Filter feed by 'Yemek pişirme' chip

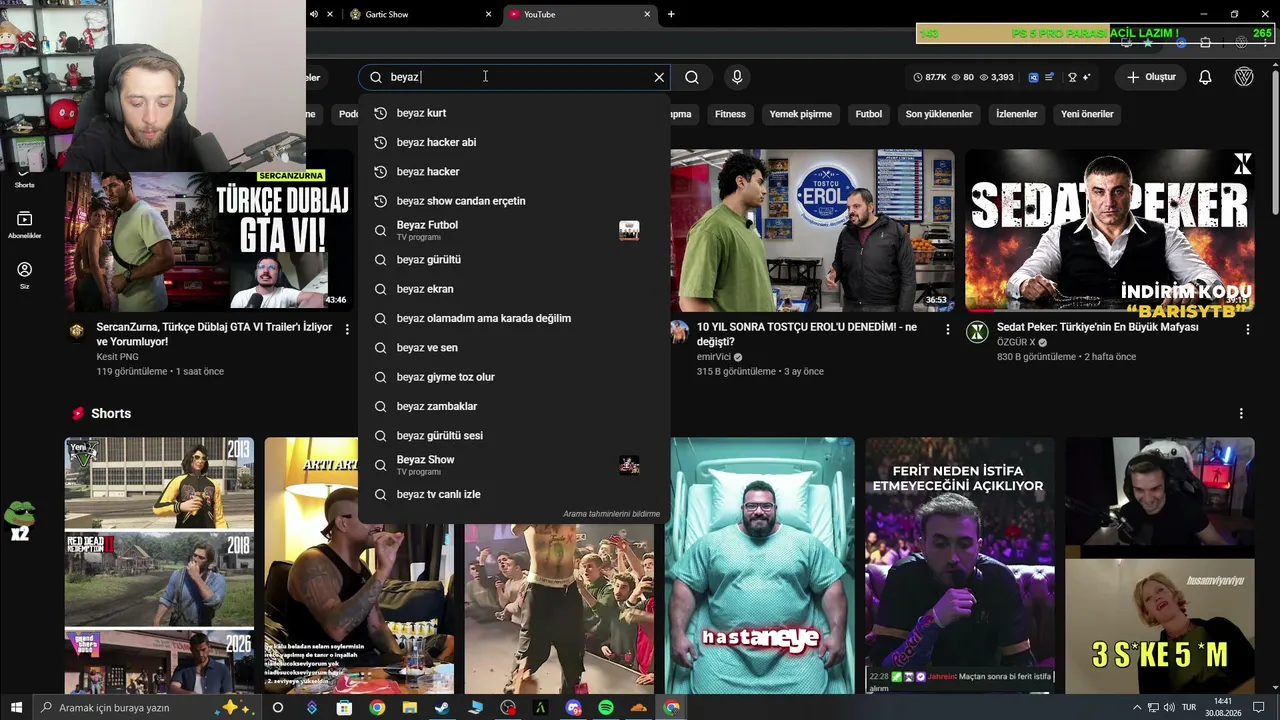(x=800, y=114)
